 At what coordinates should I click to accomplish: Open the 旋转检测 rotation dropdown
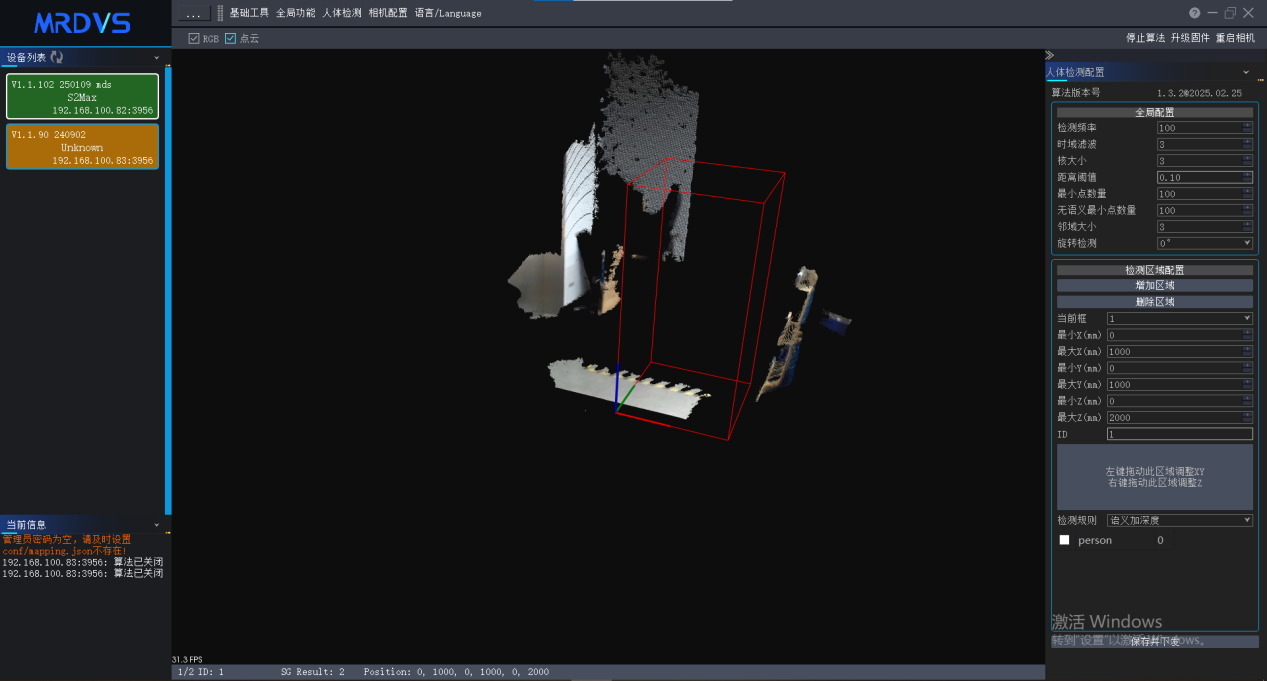(1204, 243)
